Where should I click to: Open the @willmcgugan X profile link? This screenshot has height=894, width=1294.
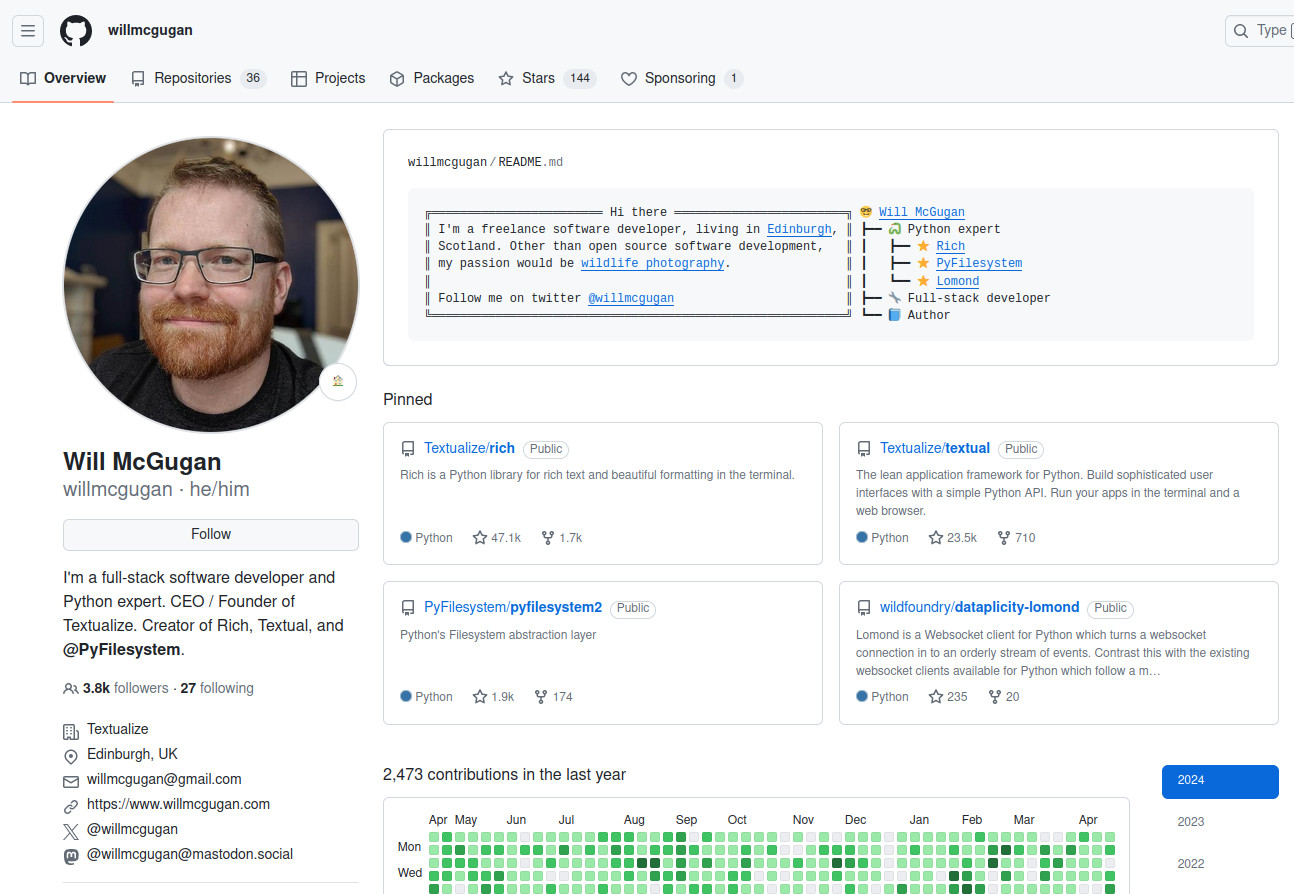pyautogui.click(x=132, y=830)
